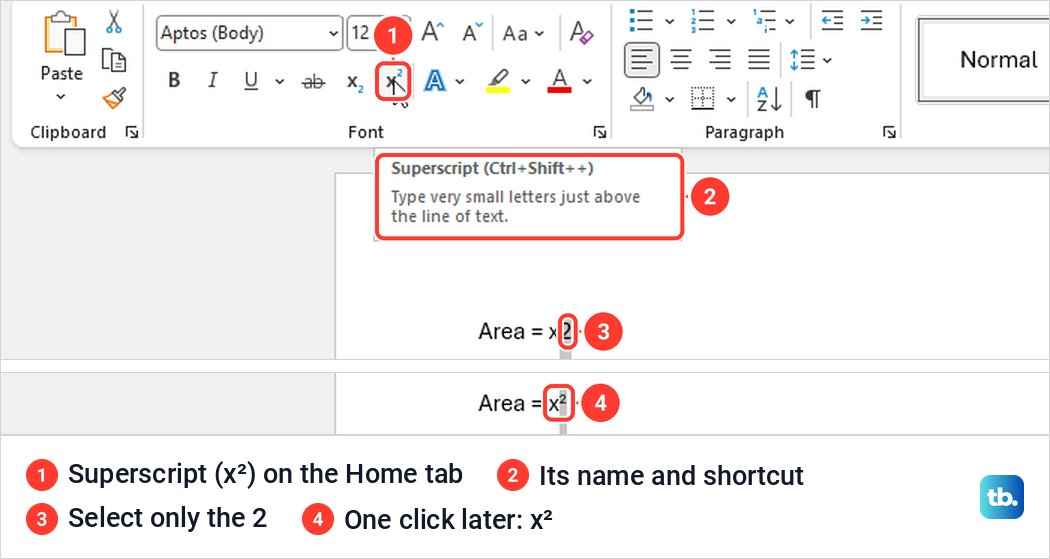Align text right
Image resolution: width=1050 pixels, height=559 pixels.
click(x=720, y=60)
